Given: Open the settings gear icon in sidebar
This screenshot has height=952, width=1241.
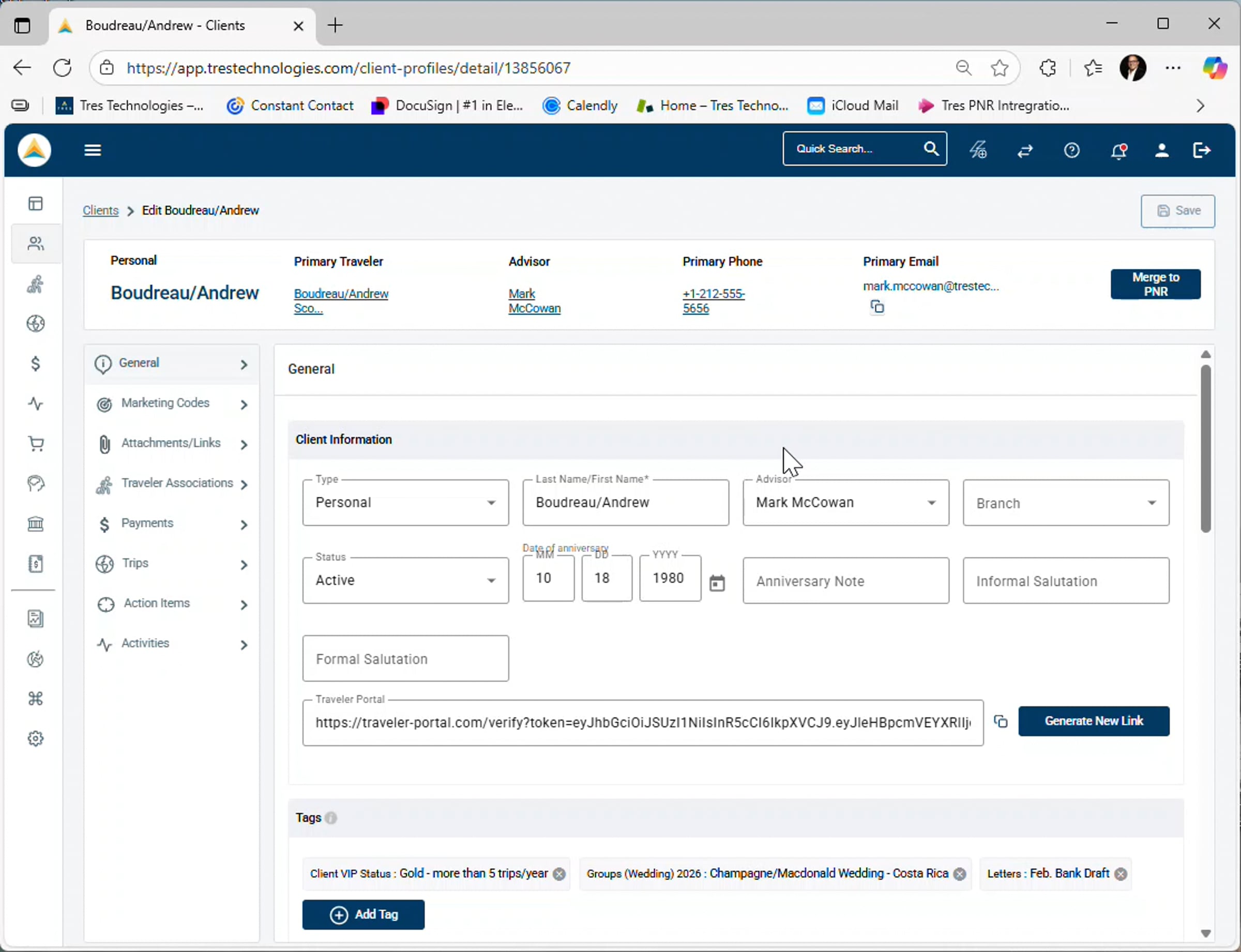Looking at the screenshot, I should click(36, 738).
